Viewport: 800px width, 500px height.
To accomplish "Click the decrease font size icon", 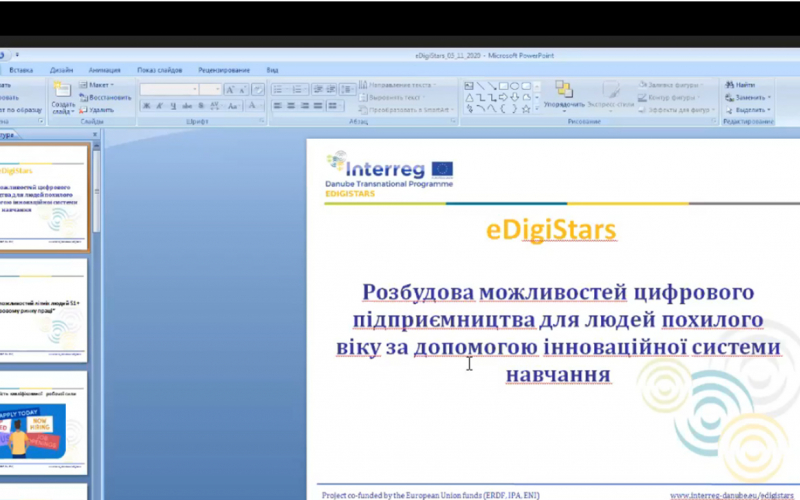I will coord(243,90).
